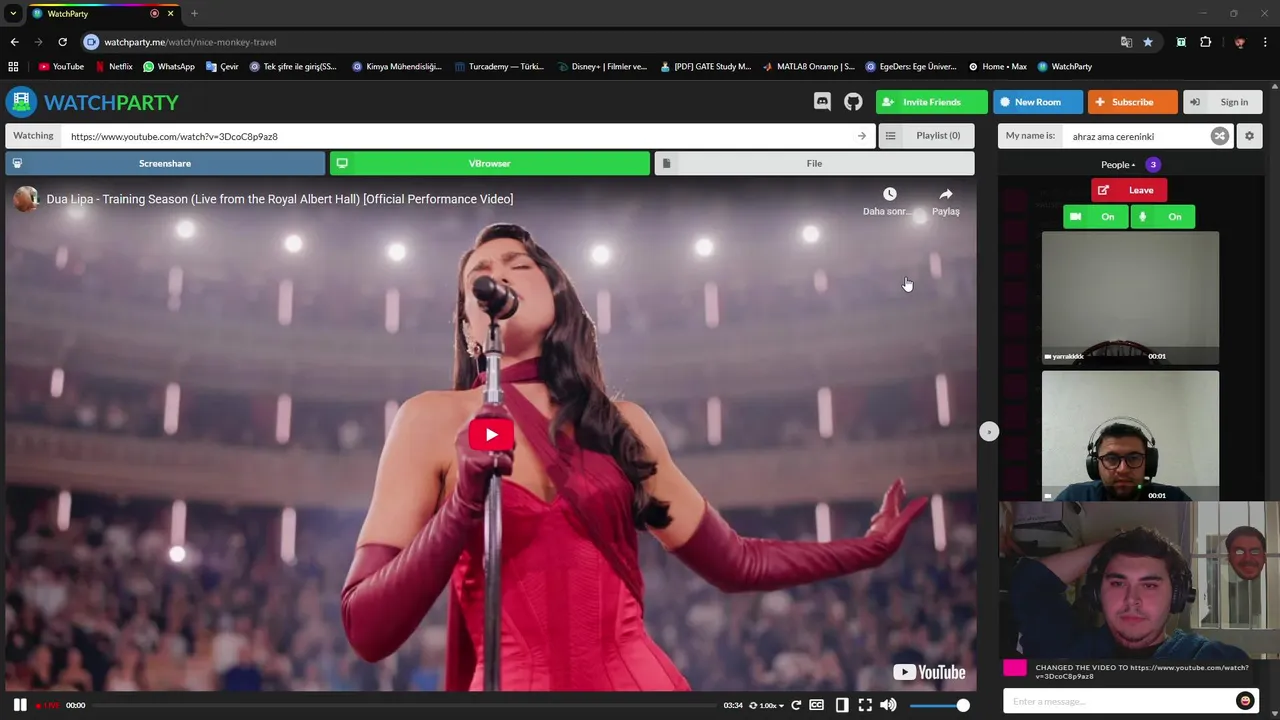Toggle the webcam On button
Screen dimensions: 1280x720
[1095, 216]
